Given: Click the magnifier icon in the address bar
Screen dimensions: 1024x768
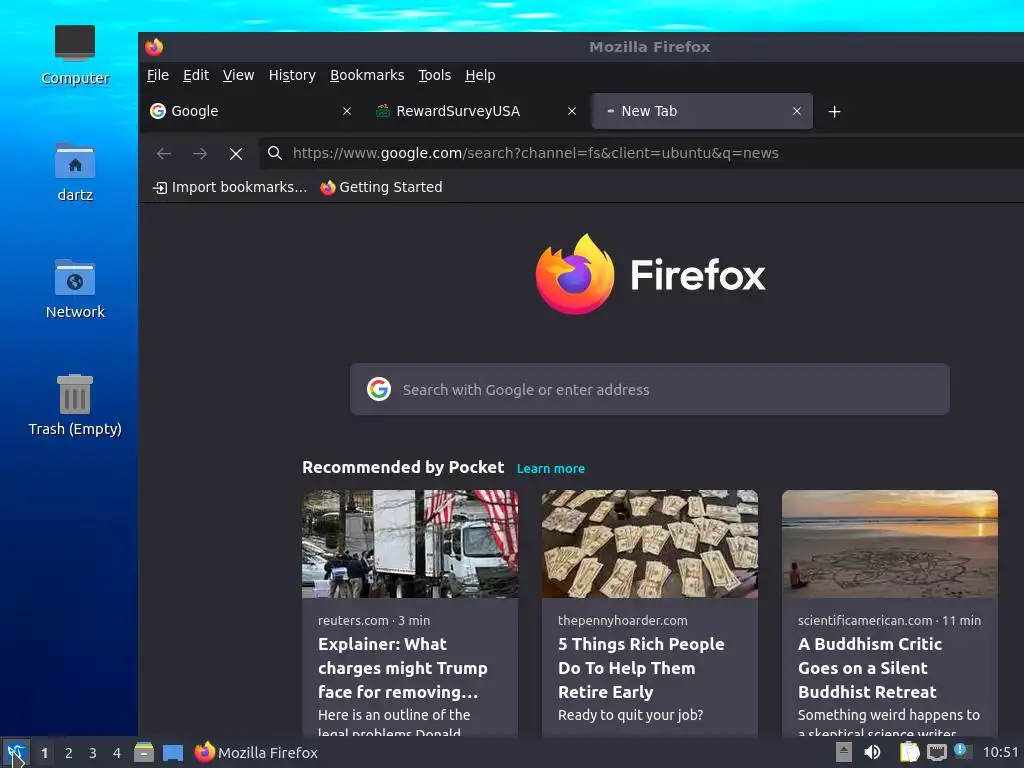Looking at the screenshot, I should [275, 153].
